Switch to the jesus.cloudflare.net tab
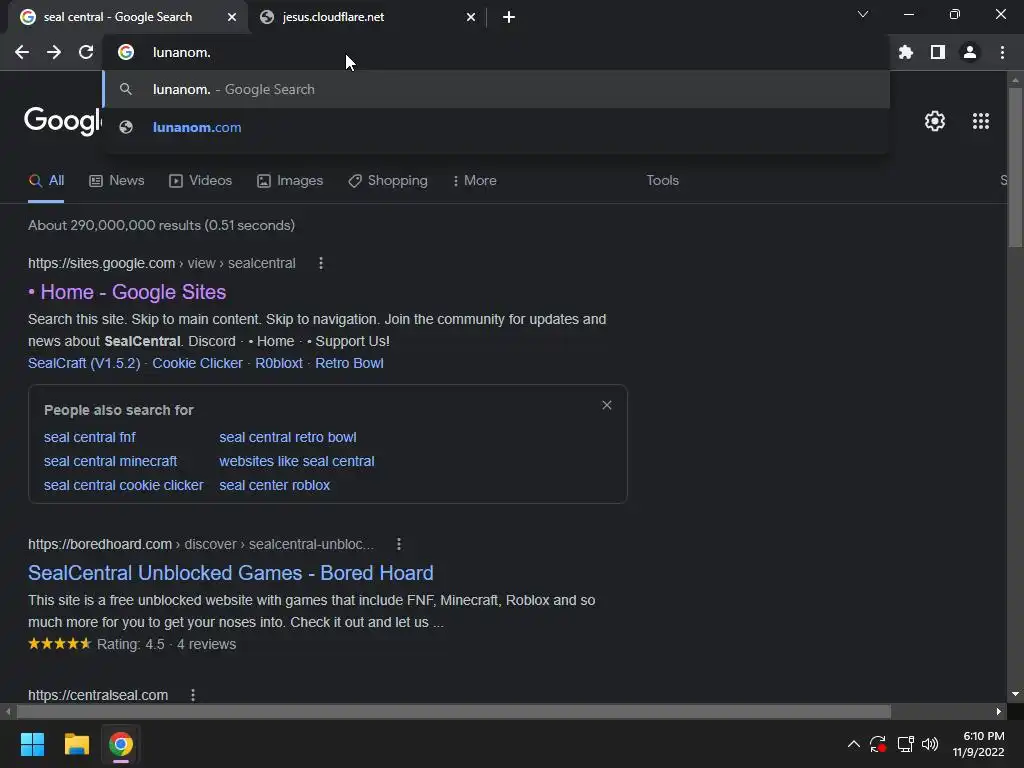This screenshot has height=768, width=1024. pos(366,17)
